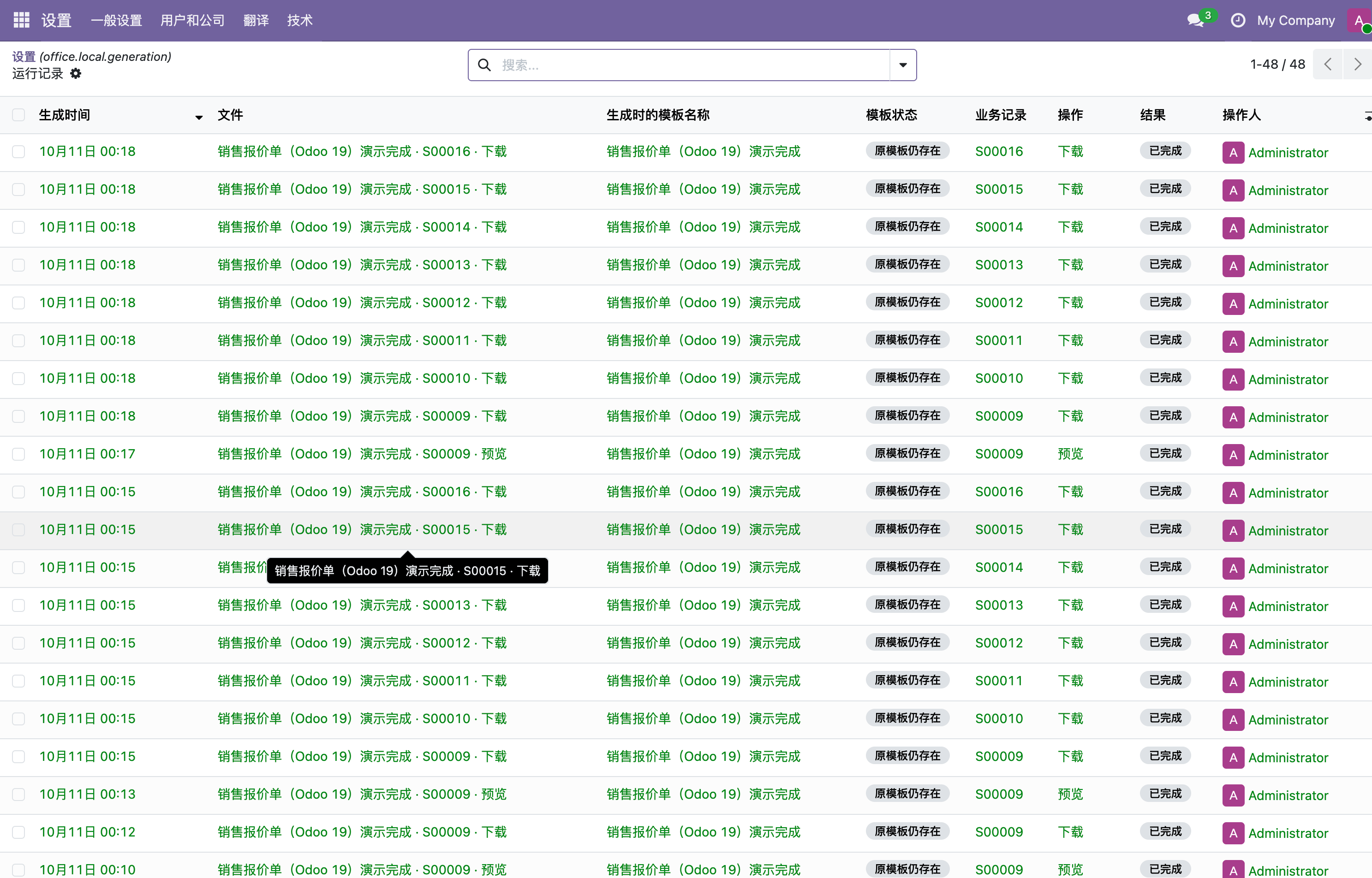Click the 生成时间 sort arrow

(x=198, y=117)
